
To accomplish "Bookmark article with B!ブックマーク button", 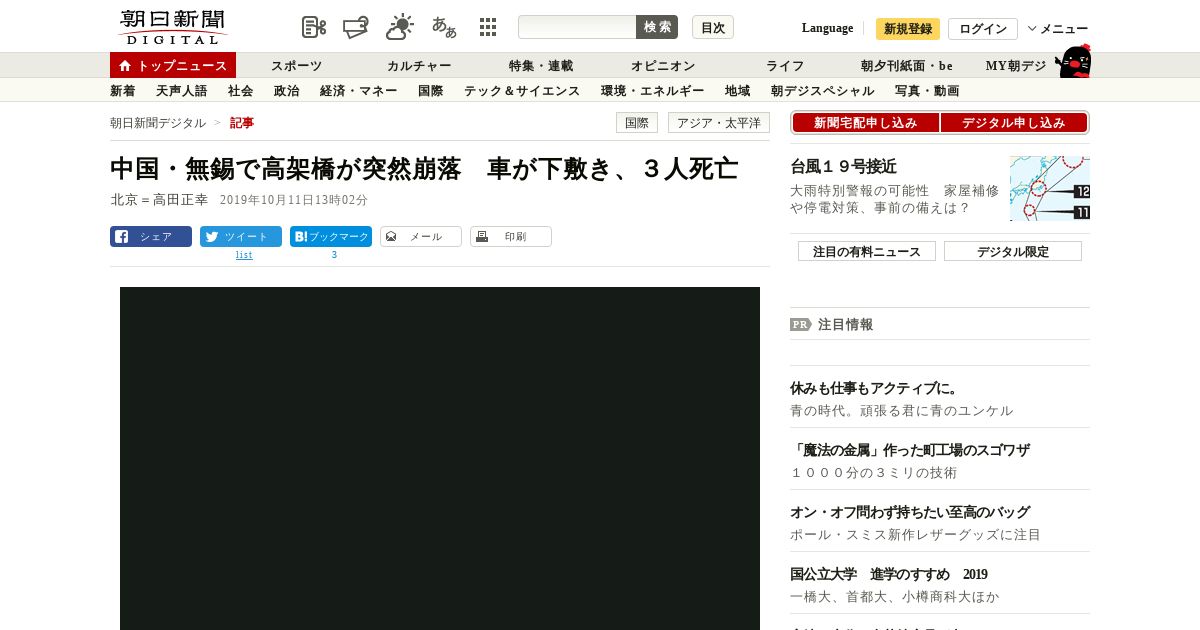I will tap(331, 237).
